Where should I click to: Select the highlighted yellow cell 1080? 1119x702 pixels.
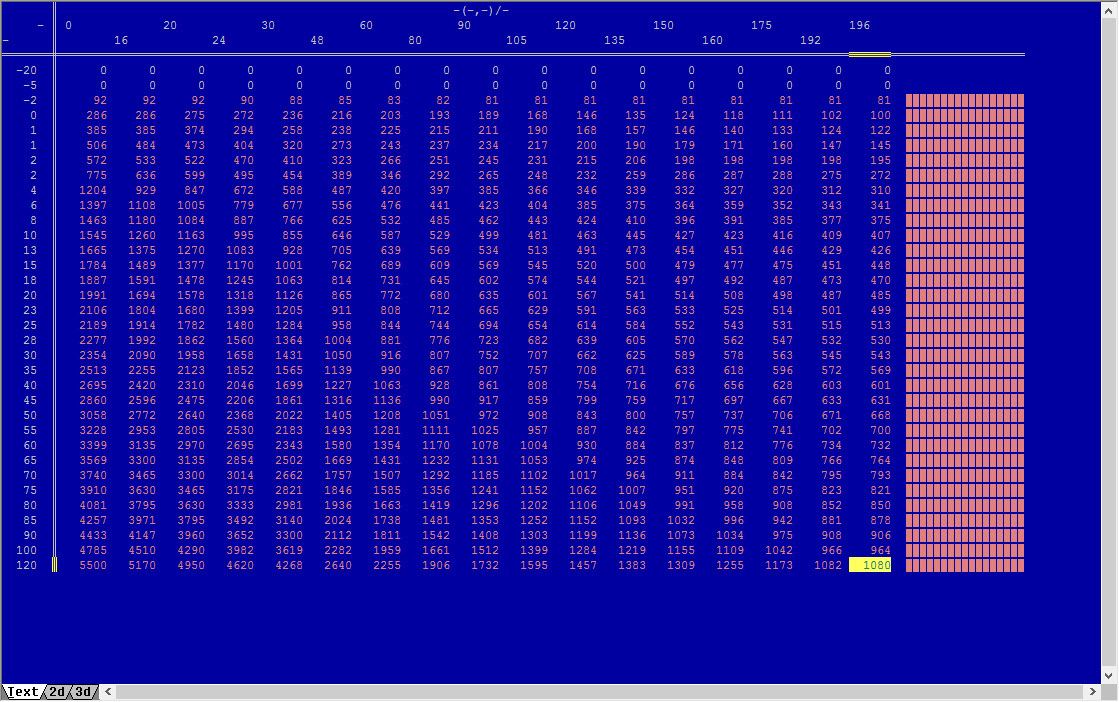869,566
